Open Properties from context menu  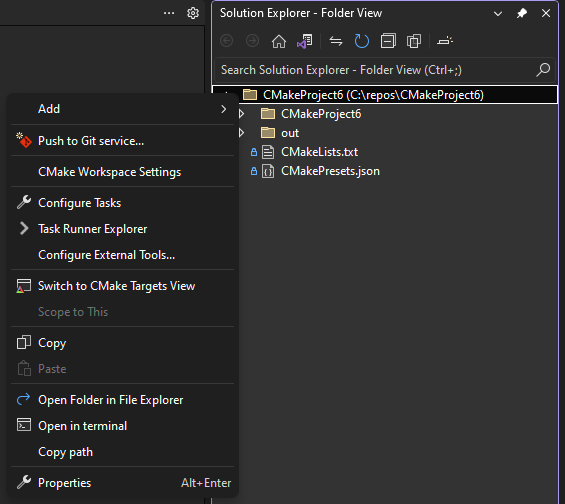coord(123,483)
